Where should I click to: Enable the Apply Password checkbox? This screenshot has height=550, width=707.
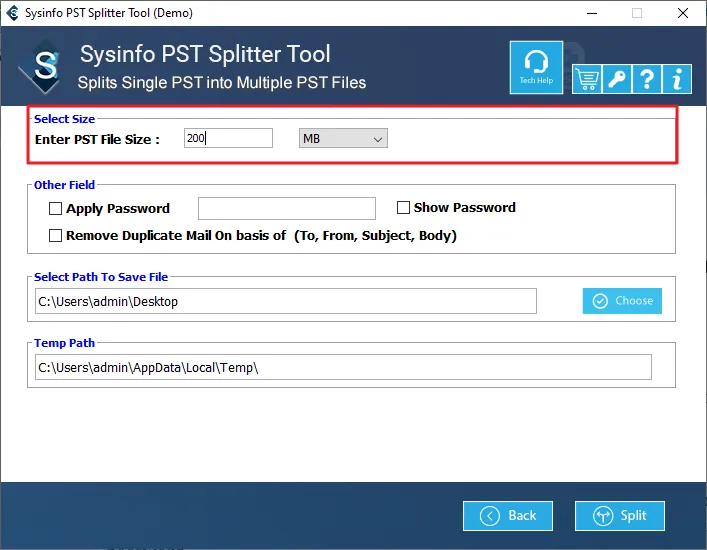click(x=55, y=209)
